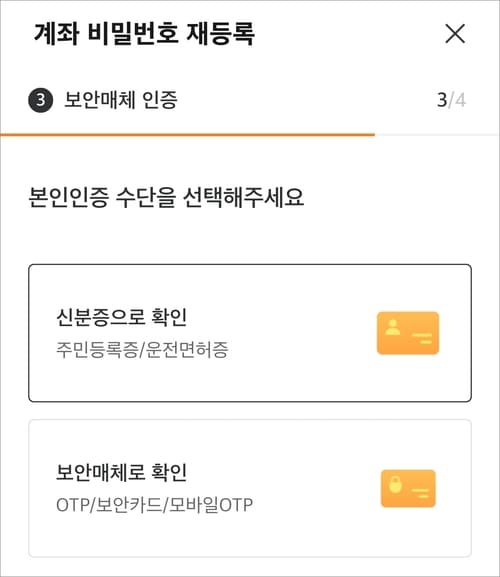Viewport: 500px width, 577px height.
Task: Click the orange ID card icon
Action: [408, 333]
